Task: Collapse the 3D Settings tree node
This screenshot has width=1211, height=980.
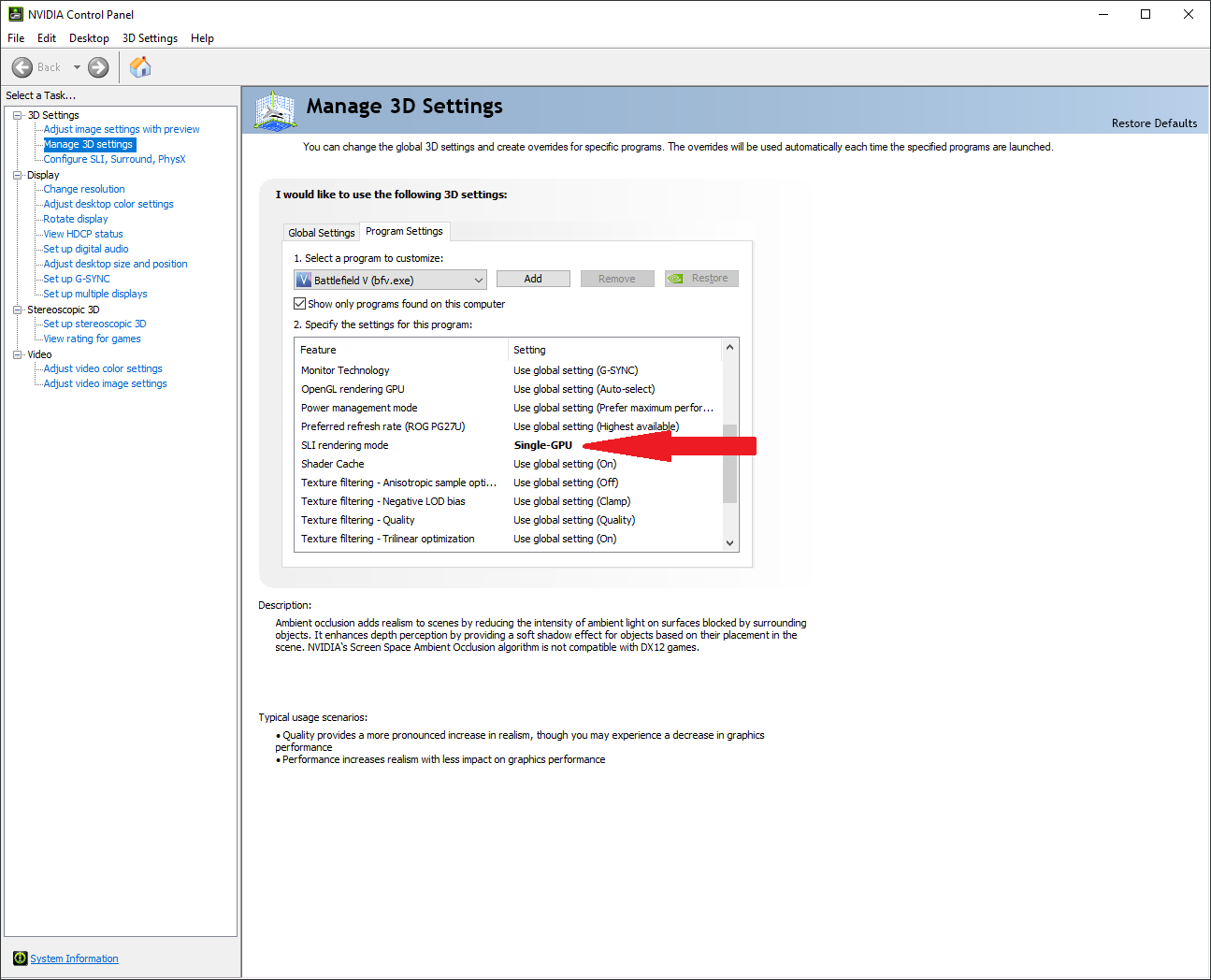Action: (x=18, y=115)
